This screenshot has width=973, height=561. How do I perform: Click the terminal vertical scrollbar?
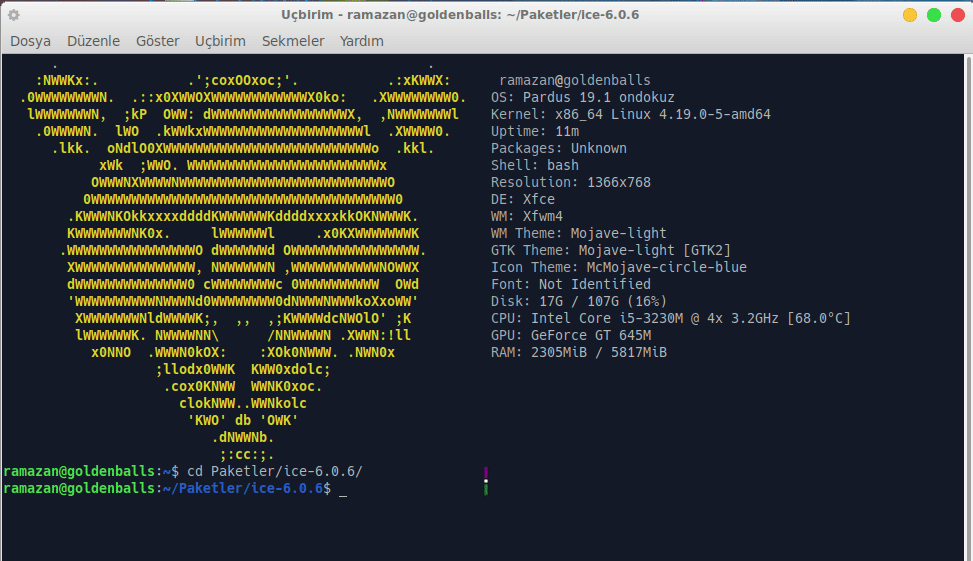[968, 307]
